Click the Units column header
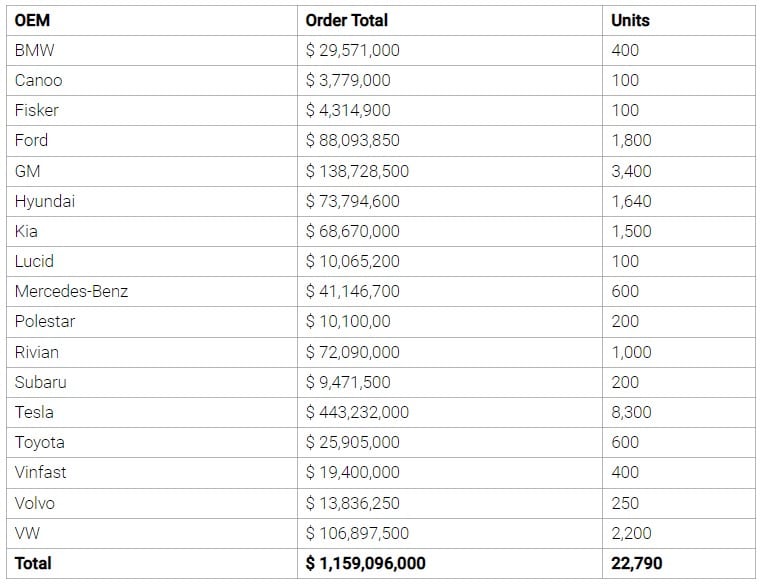Screen dimensions: 761x585 click(630, 20)
